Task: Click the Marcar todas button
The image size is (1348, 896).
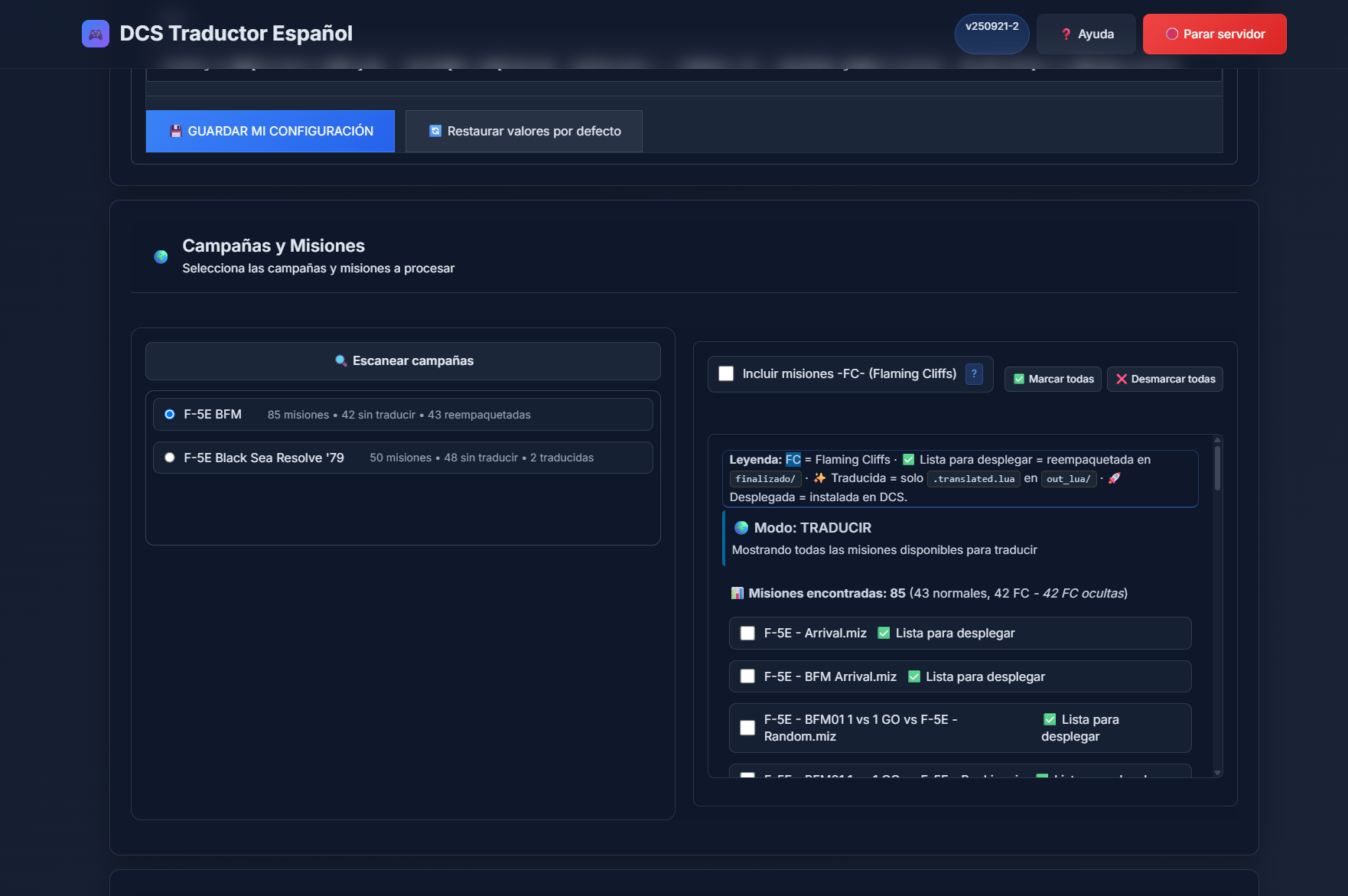Action: tap(1053, 379)
